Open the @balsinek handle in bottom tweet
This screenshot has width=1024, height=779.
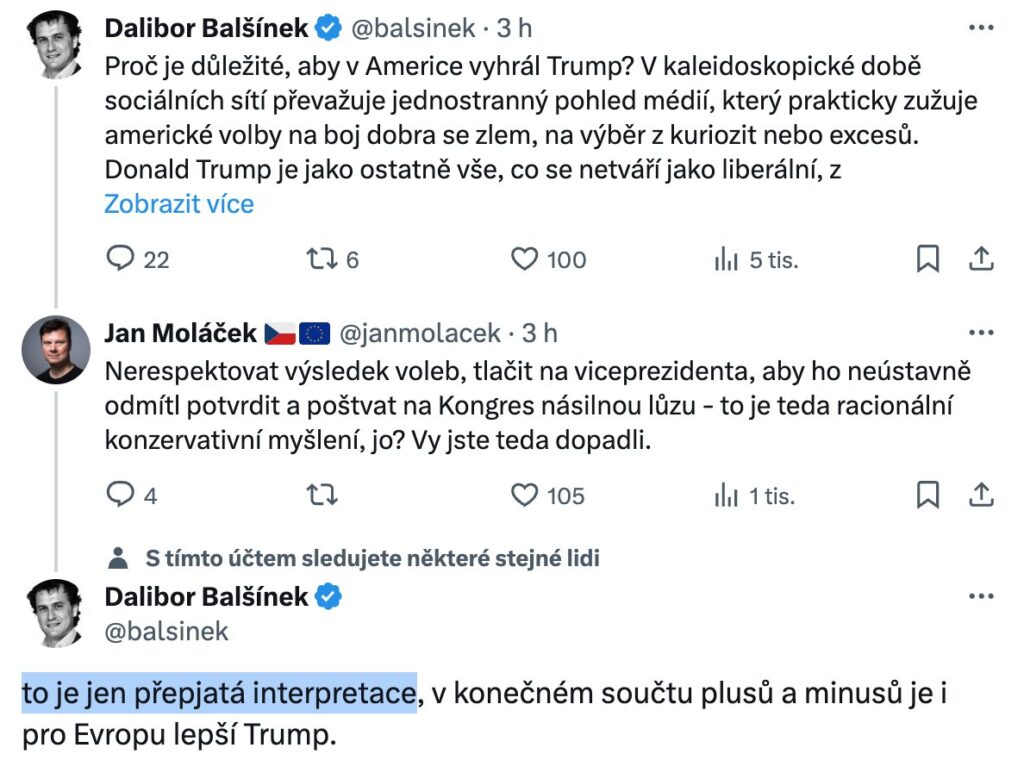coord(167,631)
